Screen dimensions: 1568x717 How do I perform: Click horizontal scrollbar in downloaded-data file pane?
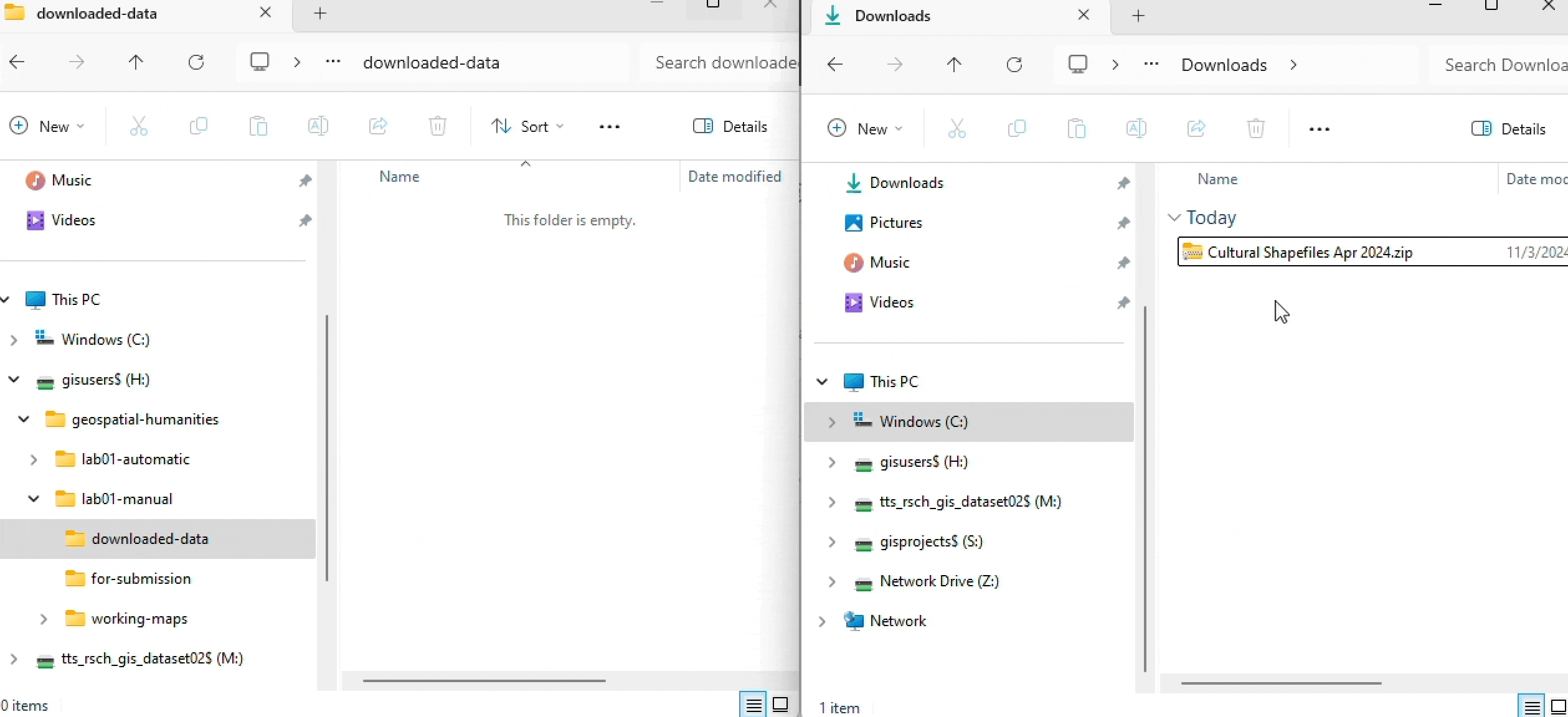point(484,680)
